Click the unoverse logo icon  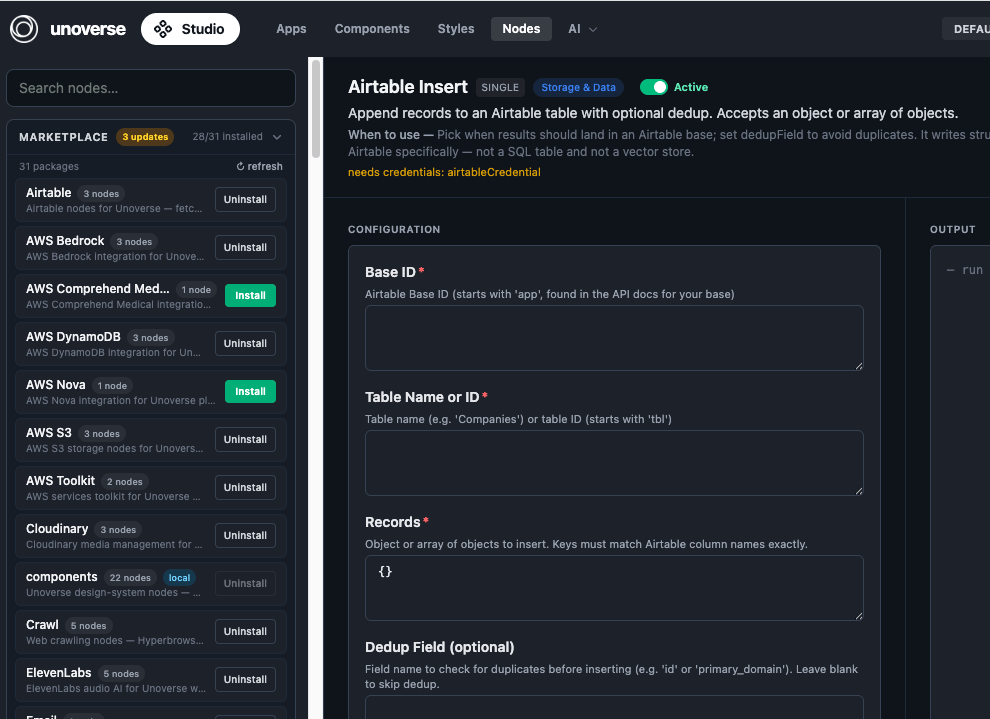pos(24,29)
